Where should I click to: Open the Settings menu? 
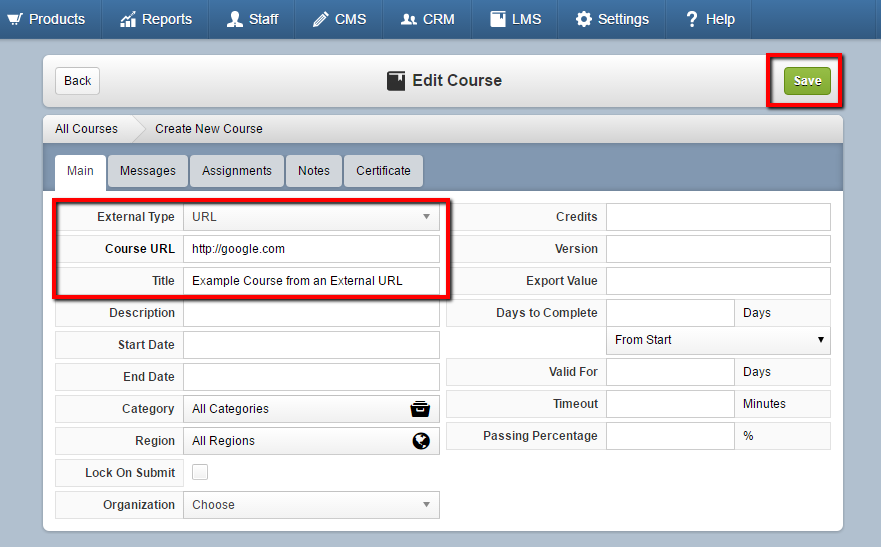pos(612,19)
